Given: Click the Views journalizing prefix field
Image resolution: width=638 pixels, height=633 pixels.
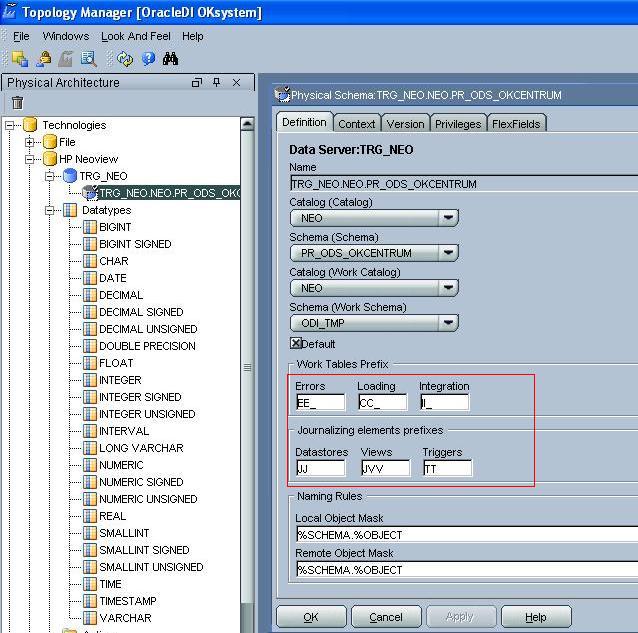Looking at the screenshot, I should point(386,468).
